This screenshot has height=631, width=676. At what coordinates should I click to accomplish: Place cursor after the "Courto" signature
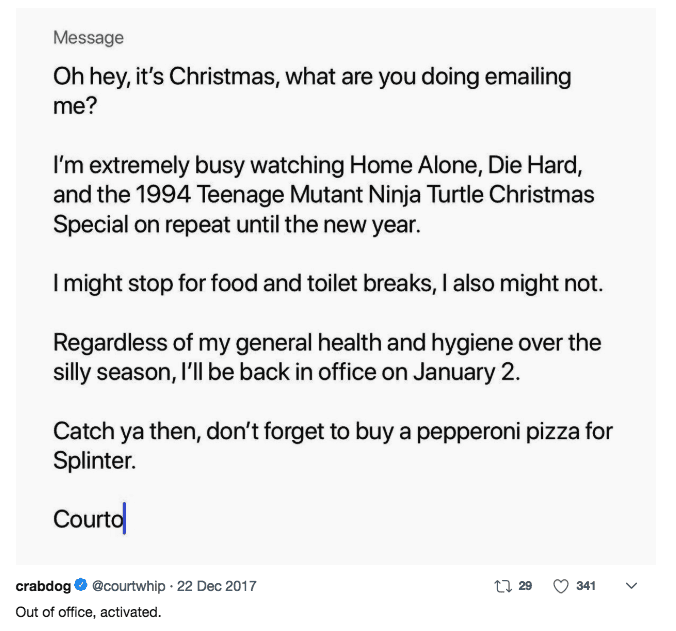click(x=125, y=521)
